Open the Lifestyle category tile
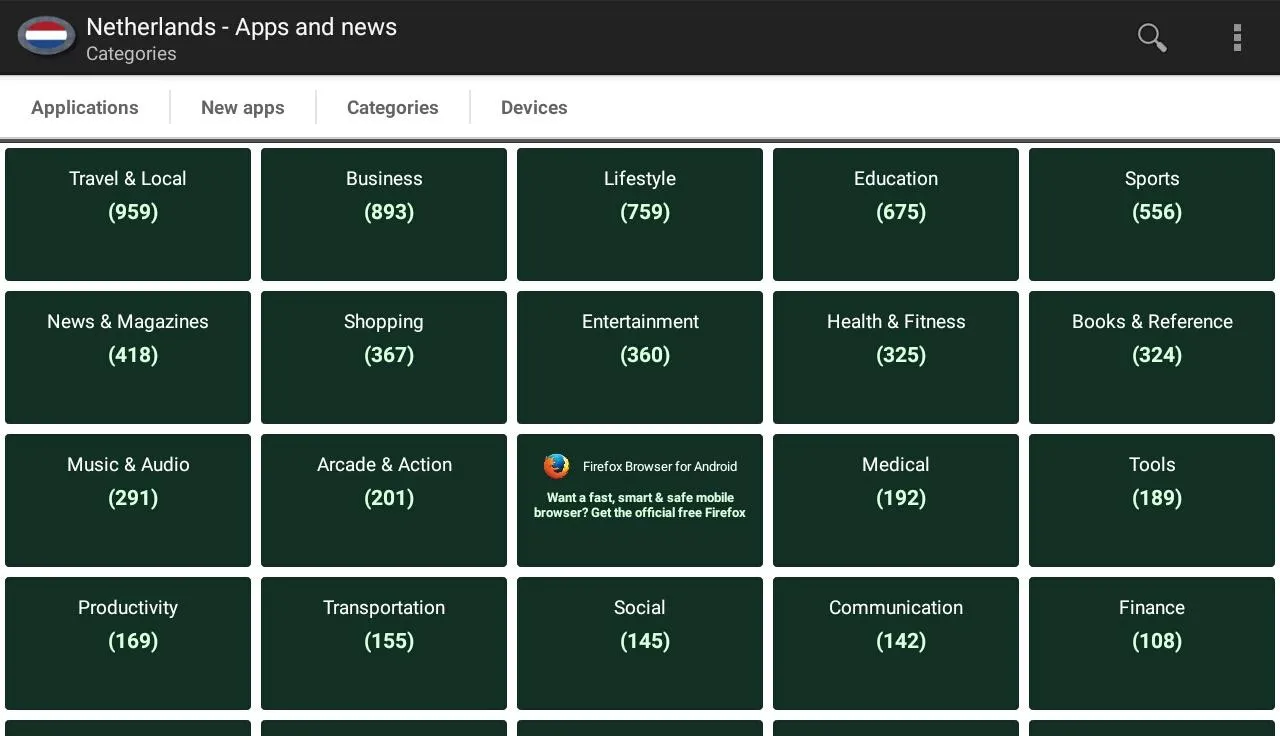Viewport: 1280px width, 736px height. point(640,214)
